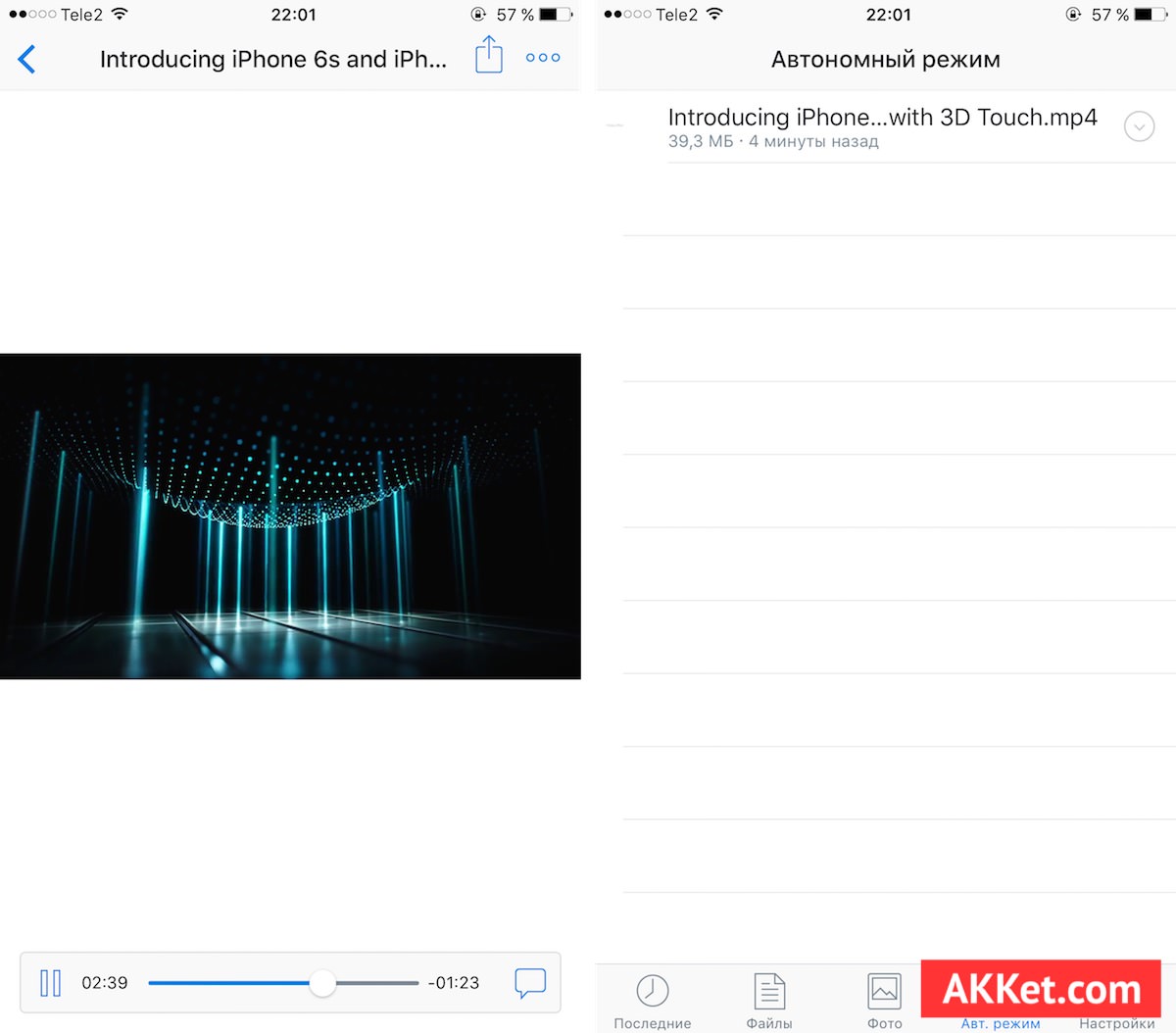Click the file details 39,3 МБ · 4 минуты назад
The image size is (1176, 1033).
point(773,141)
